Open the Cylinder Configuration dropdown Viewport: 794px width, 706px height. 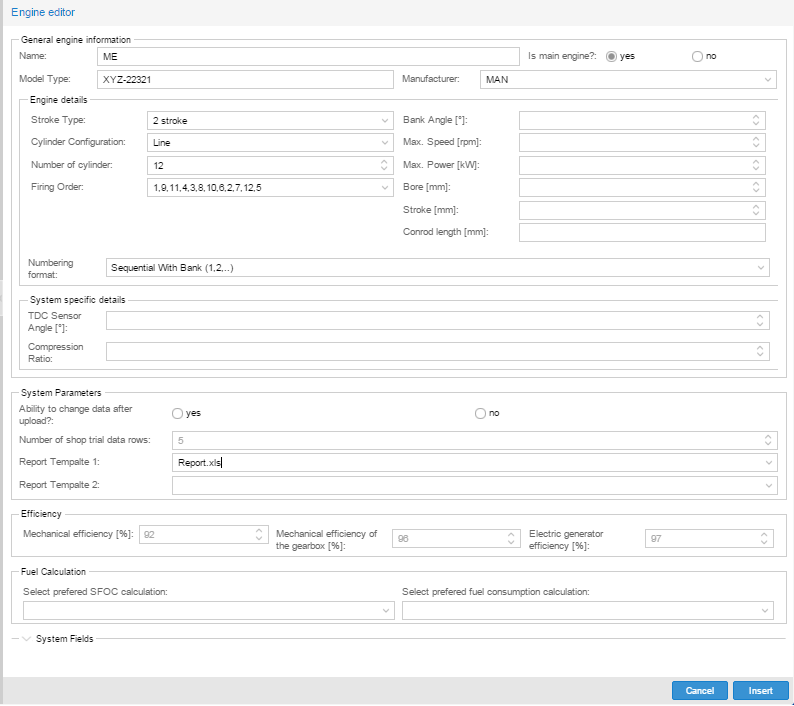[270, 142]
